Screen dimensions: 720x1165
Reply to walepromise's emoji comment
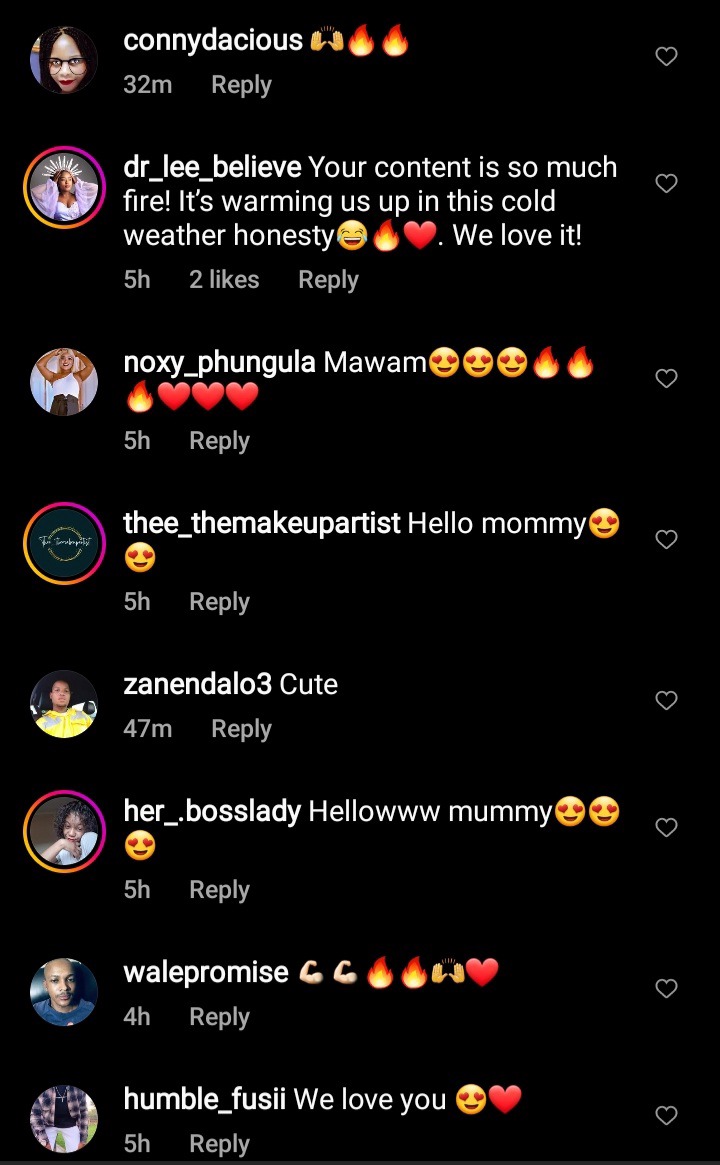point(219,1017)
